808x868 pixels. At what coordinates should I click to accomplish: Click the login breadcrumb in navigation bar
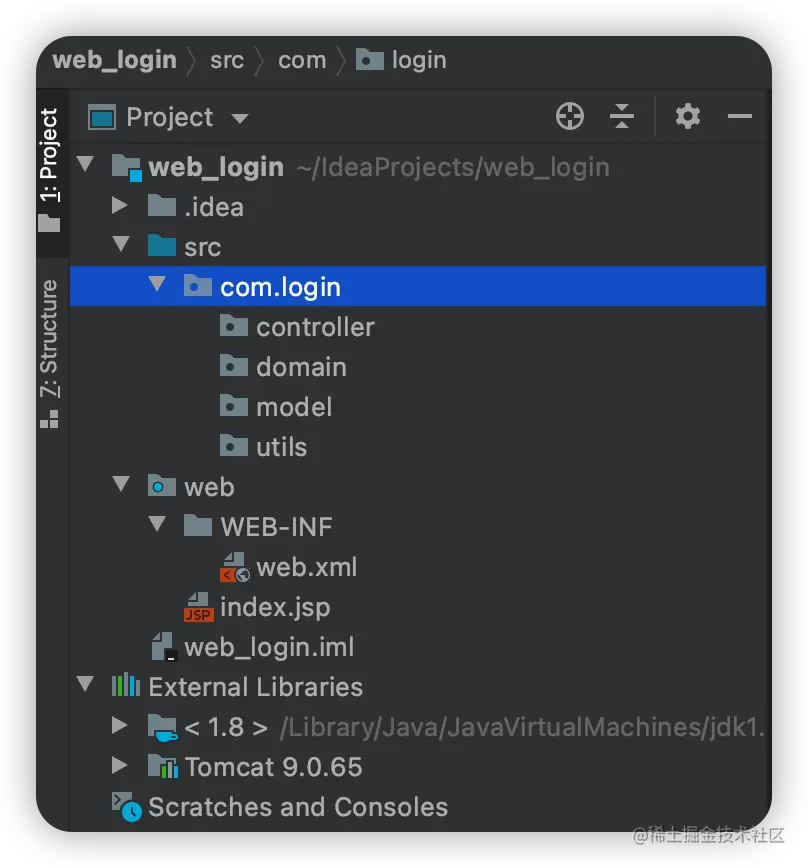pos(418,60)
